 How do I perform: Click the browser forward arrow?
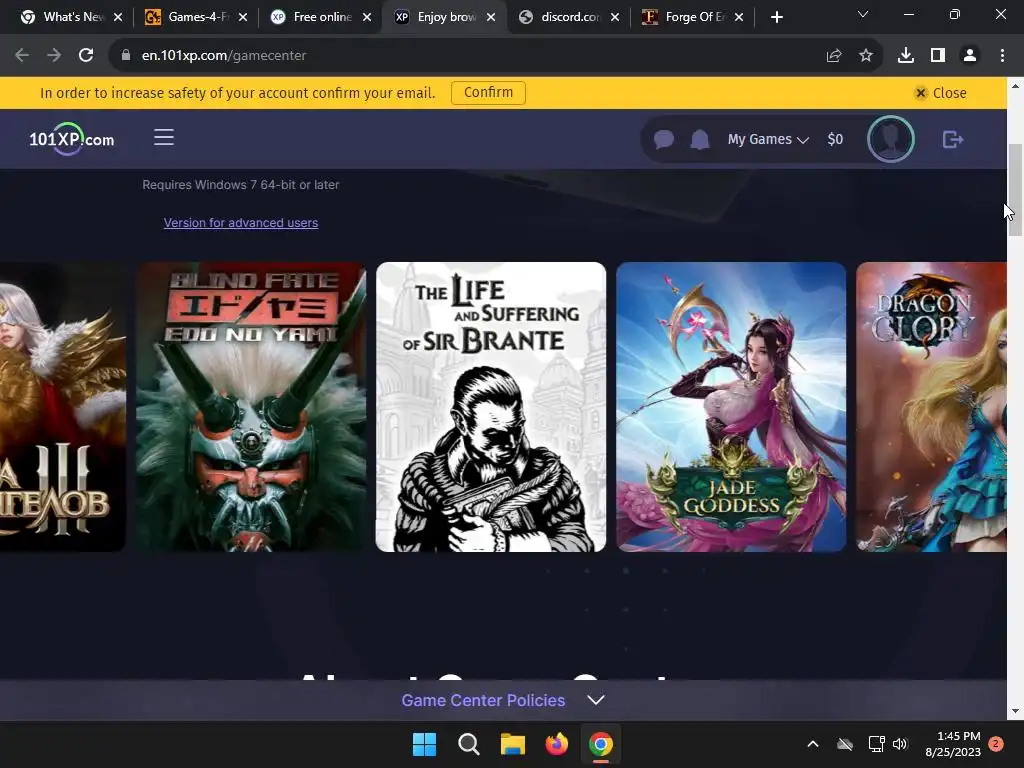tap(54, 56)
